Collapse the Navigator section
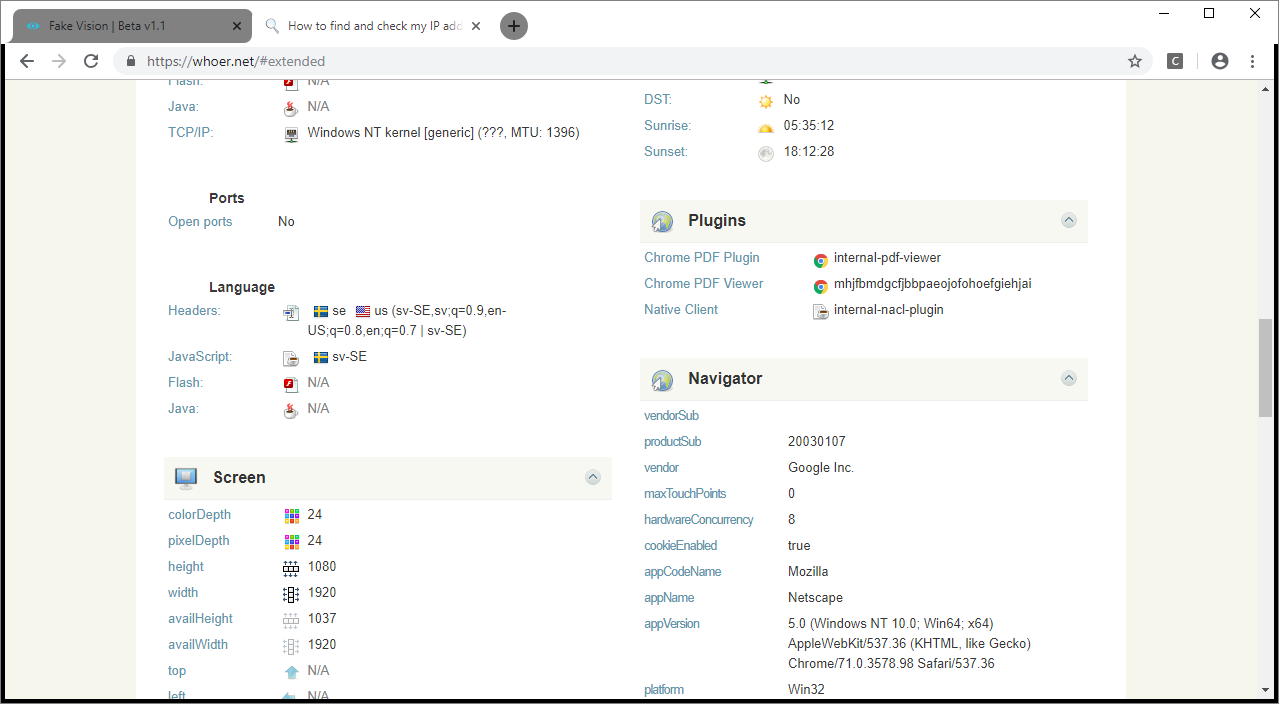Viewport: 1279px width, 704px height. (1069, 378)
